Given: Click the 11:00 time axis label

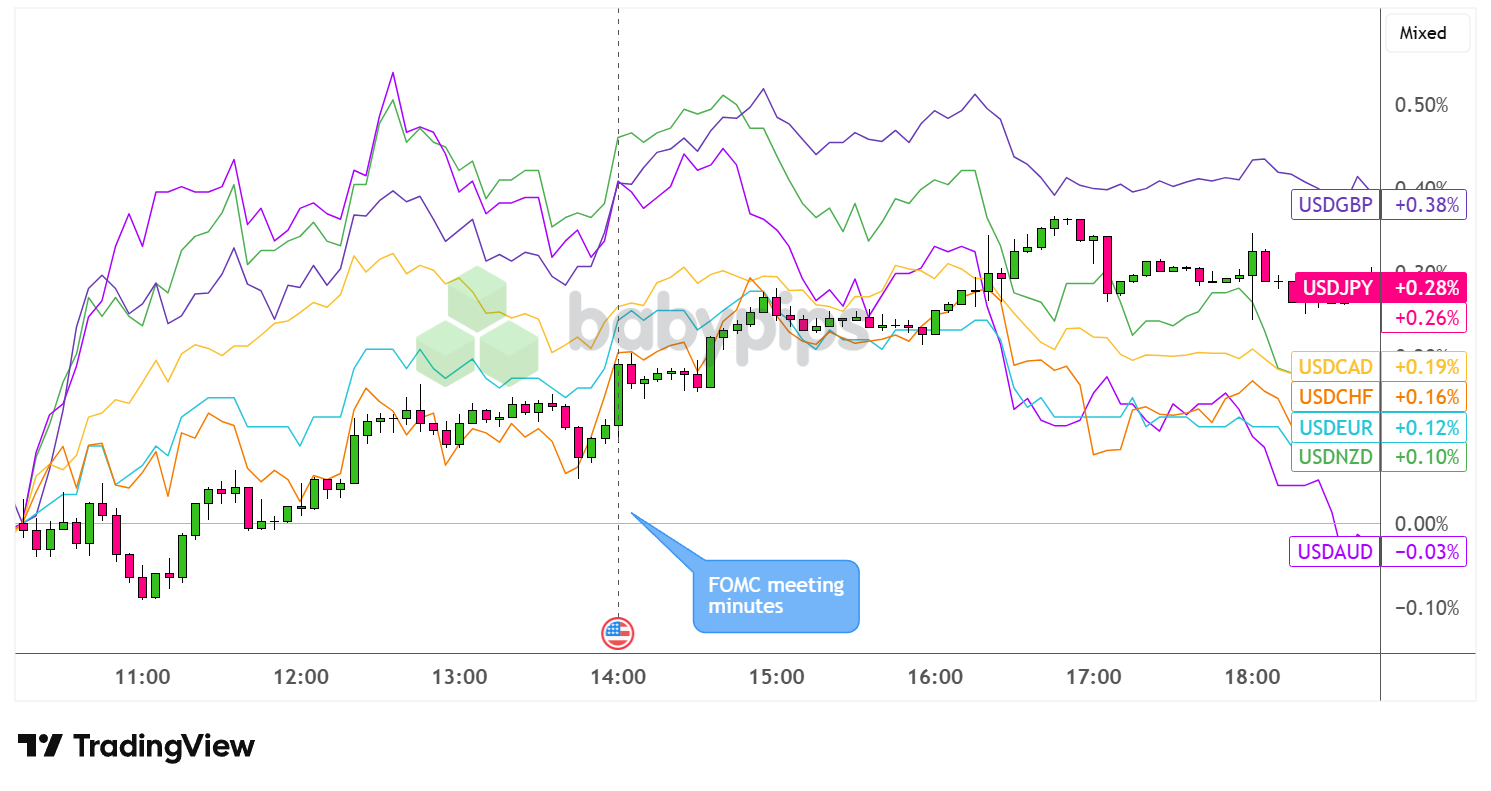Looking at the screenshot, I should point(142,677).
